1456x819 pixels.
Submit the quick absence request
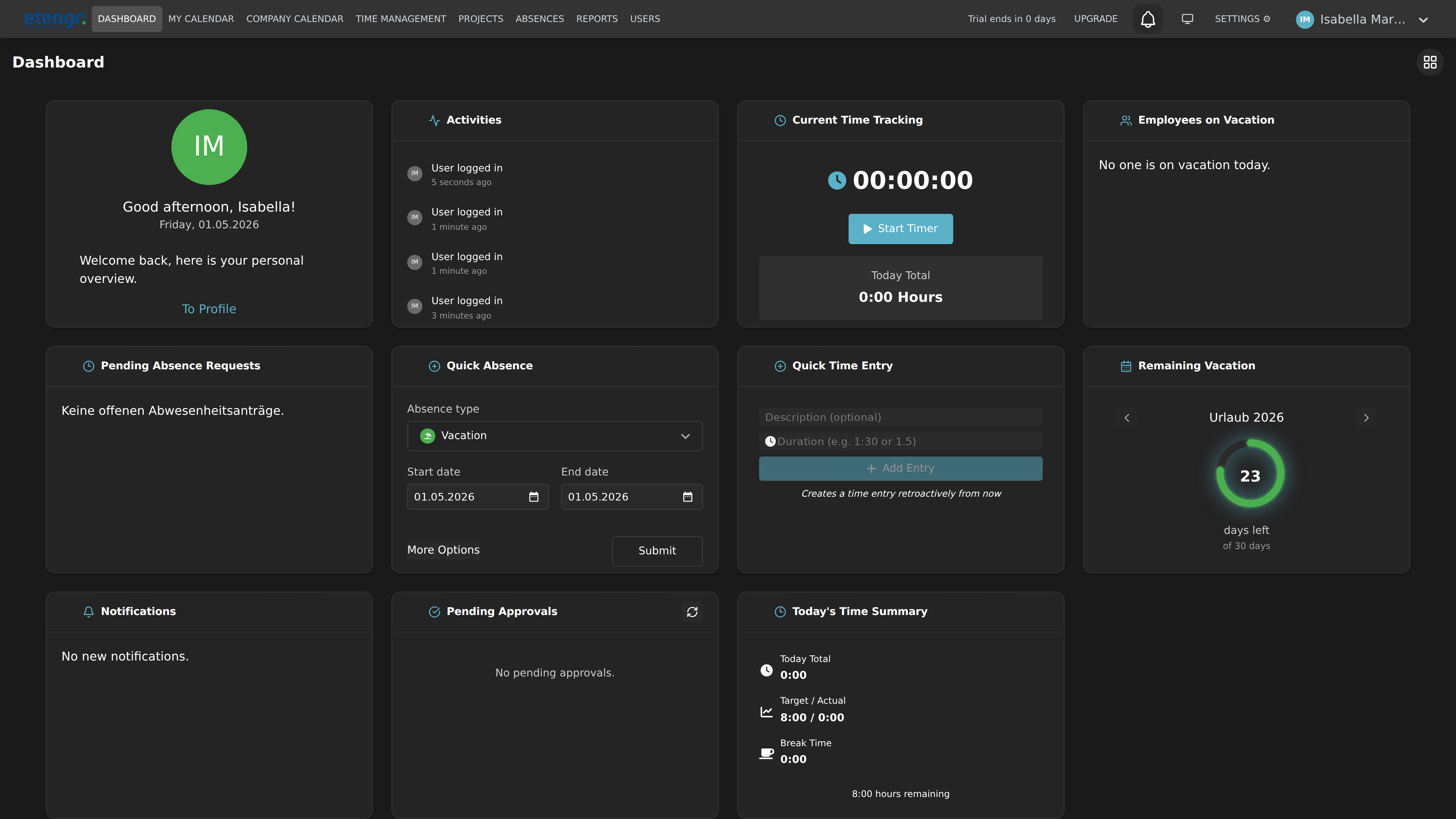click(x=657, y=551)
